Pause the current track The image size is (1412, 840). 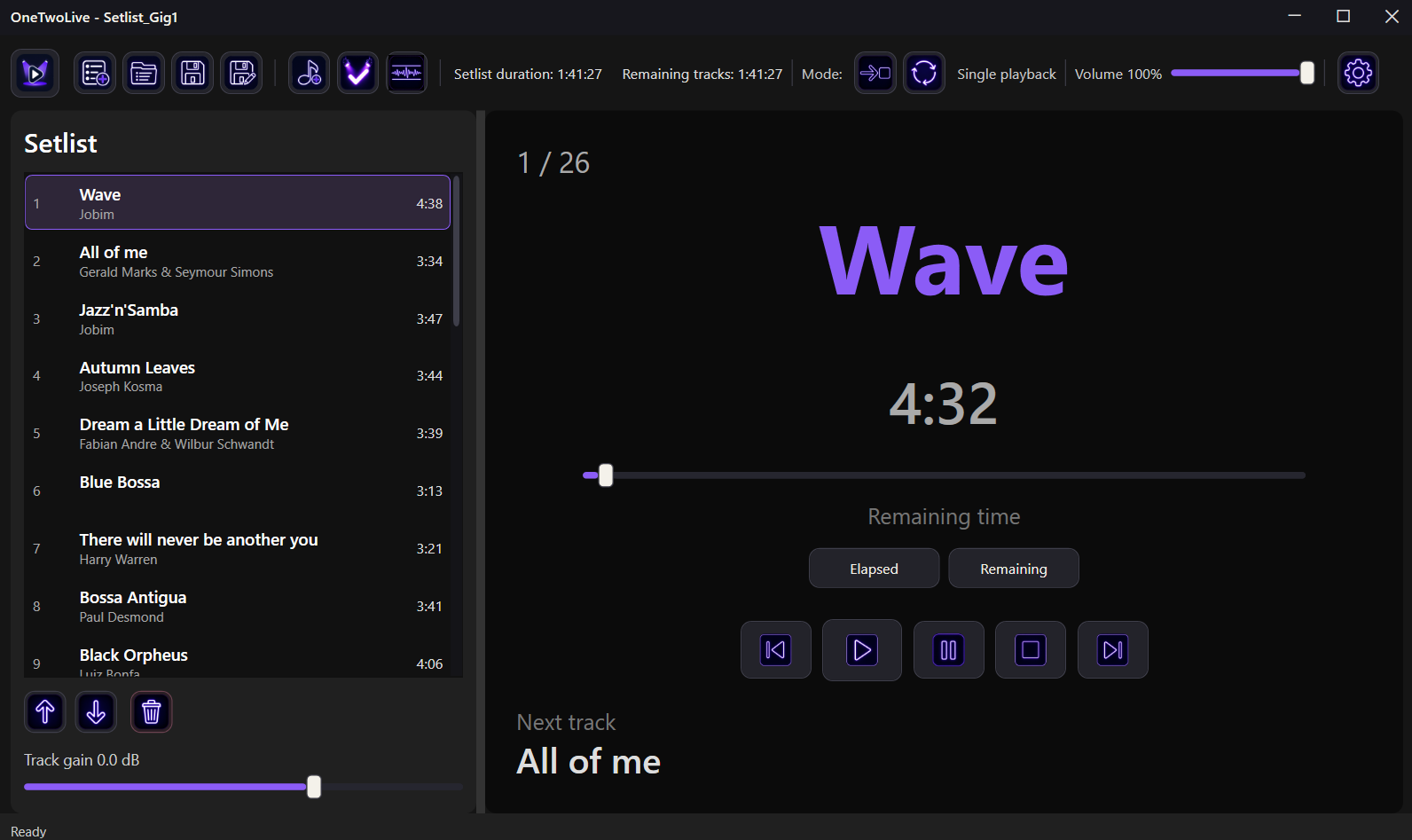coord(949,650)
